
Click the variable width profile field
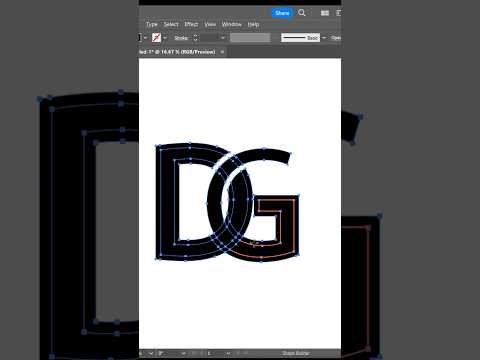click(x=250, y=38)
